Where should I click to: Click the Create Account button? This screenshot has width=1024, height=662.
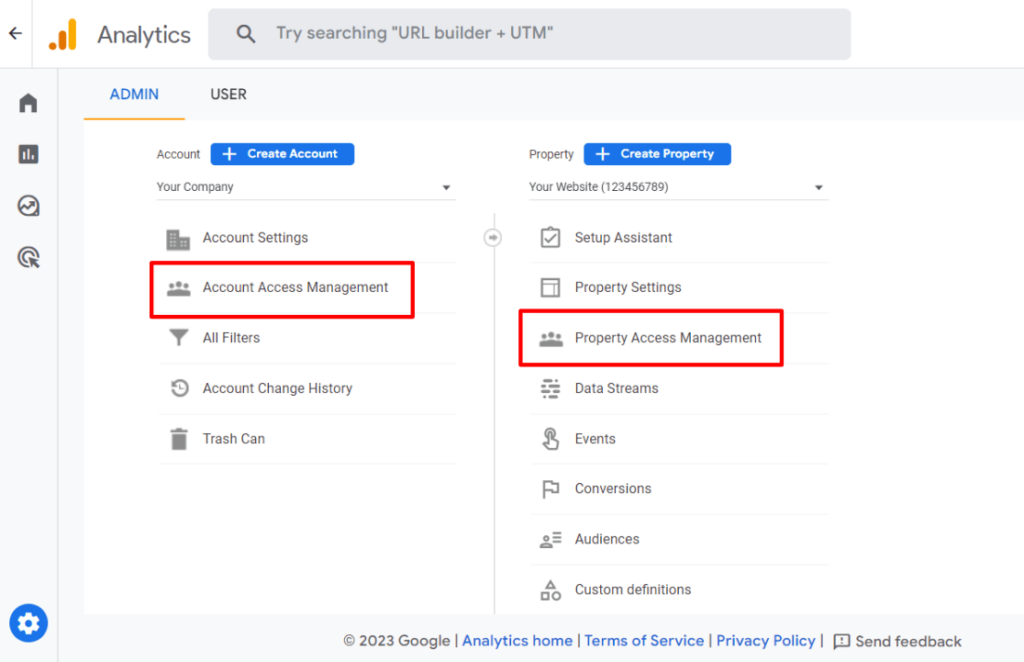pyautogui.click(x=282, y=153)
